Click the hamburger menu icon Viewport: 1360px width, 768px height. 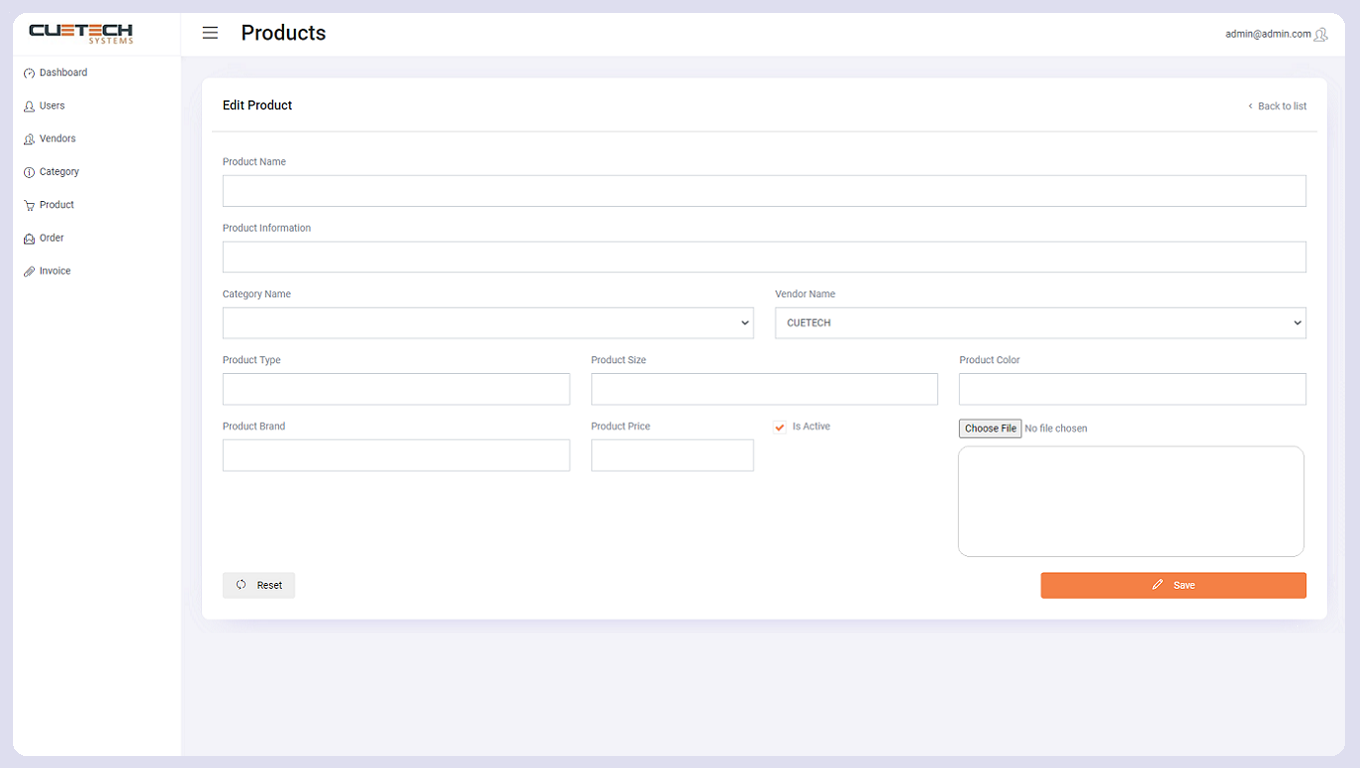(210, 33)
